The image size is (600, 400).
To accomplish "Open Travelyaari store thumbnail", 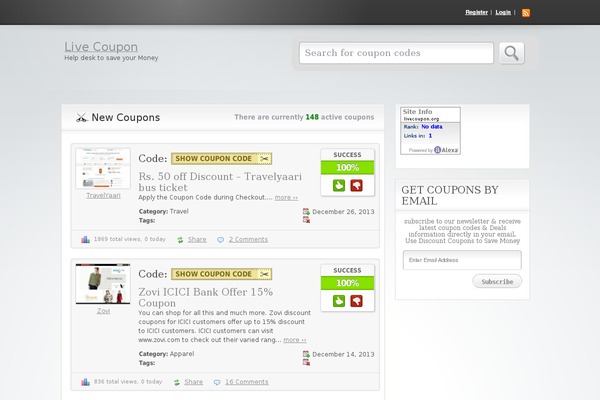I will 103,168.
